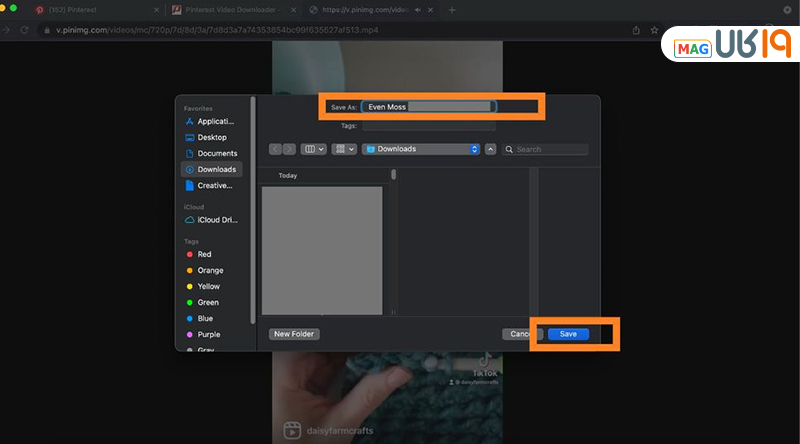
Task: Select the Green tag in sidebar
Action: point(207,302)
